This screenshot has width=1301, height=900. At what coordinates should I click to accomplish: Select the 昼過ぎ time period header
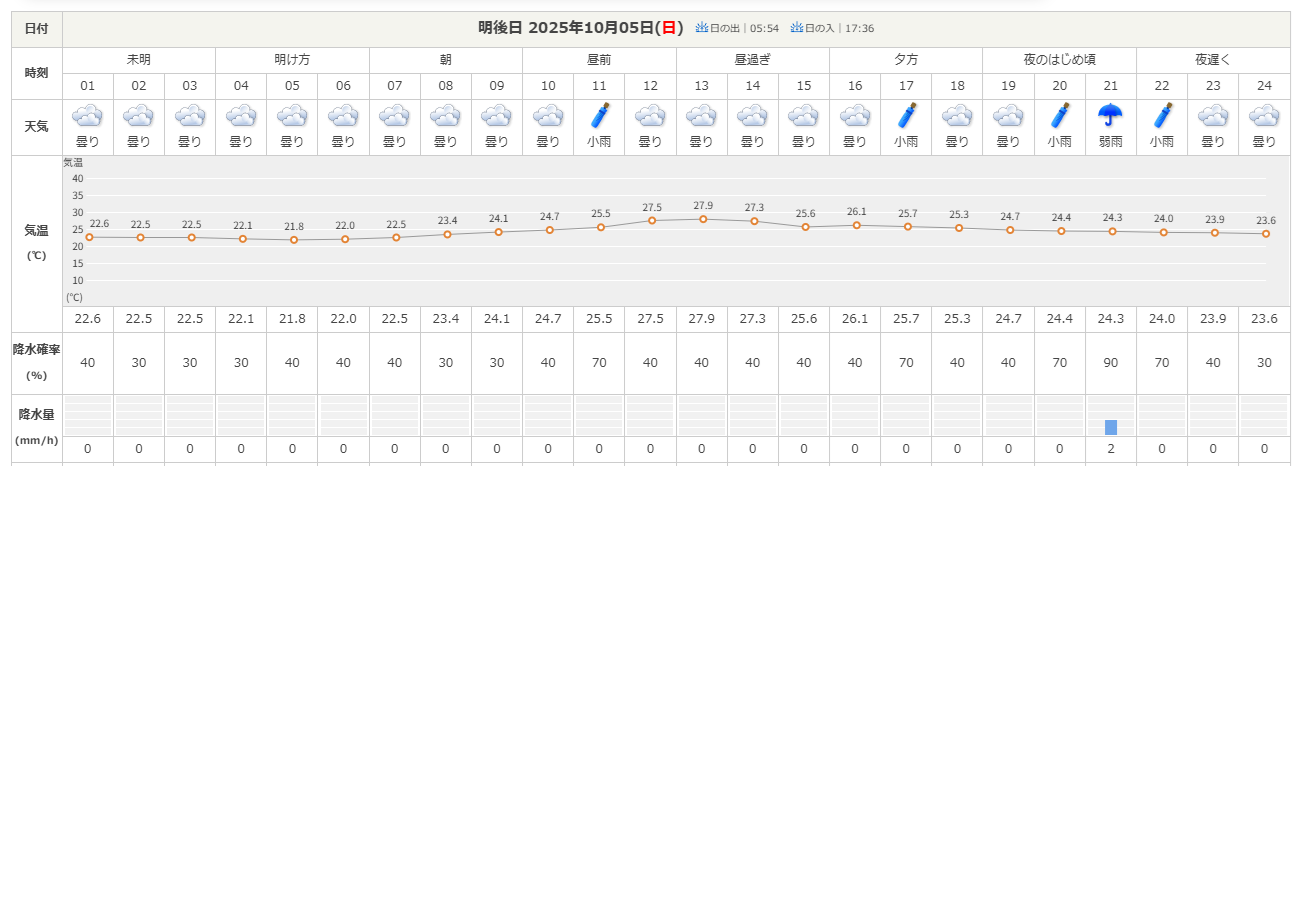pos(753,60)
